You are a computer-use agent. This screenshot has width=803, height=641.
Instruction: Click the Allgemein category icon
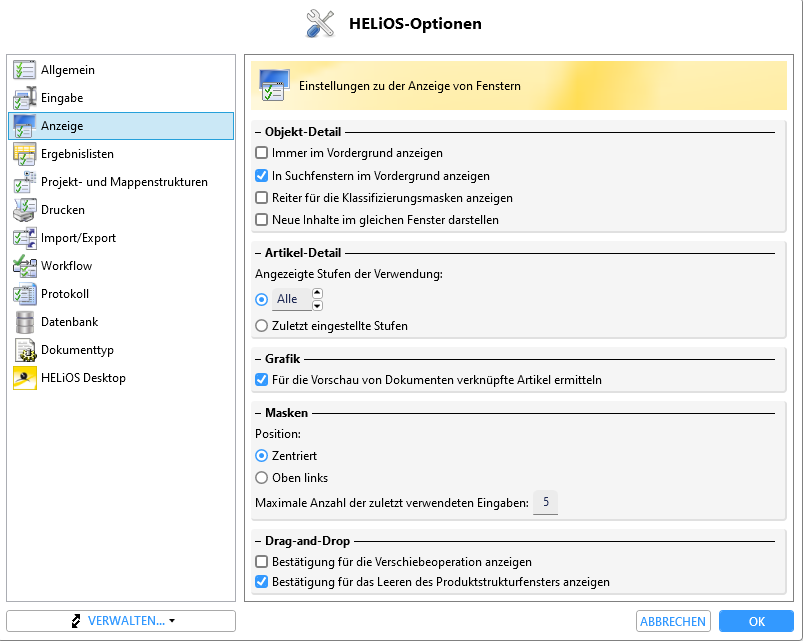click(x=24, y=70)
